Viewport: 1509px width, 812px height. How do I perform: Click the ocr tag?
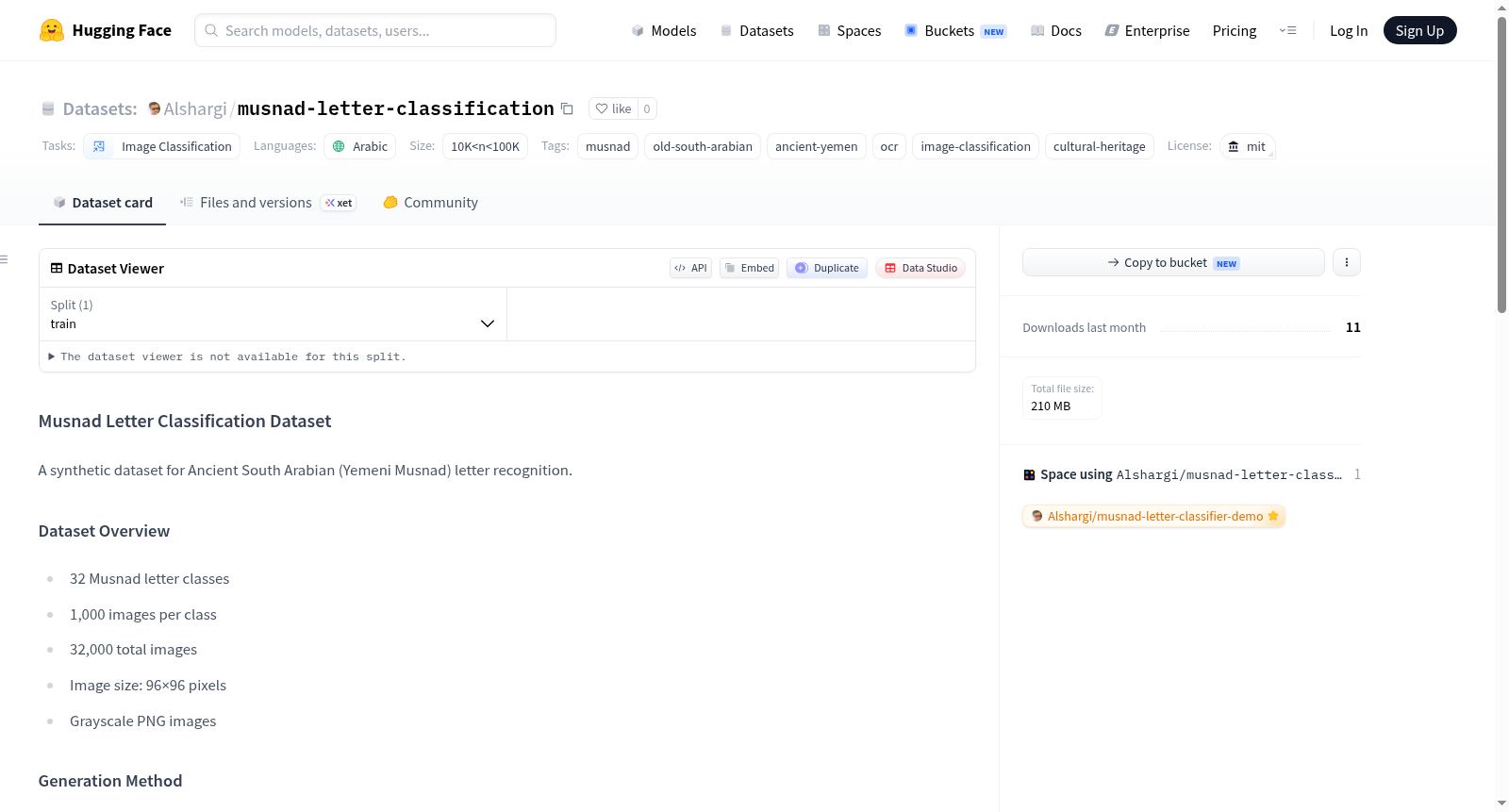tap(889, 146)
